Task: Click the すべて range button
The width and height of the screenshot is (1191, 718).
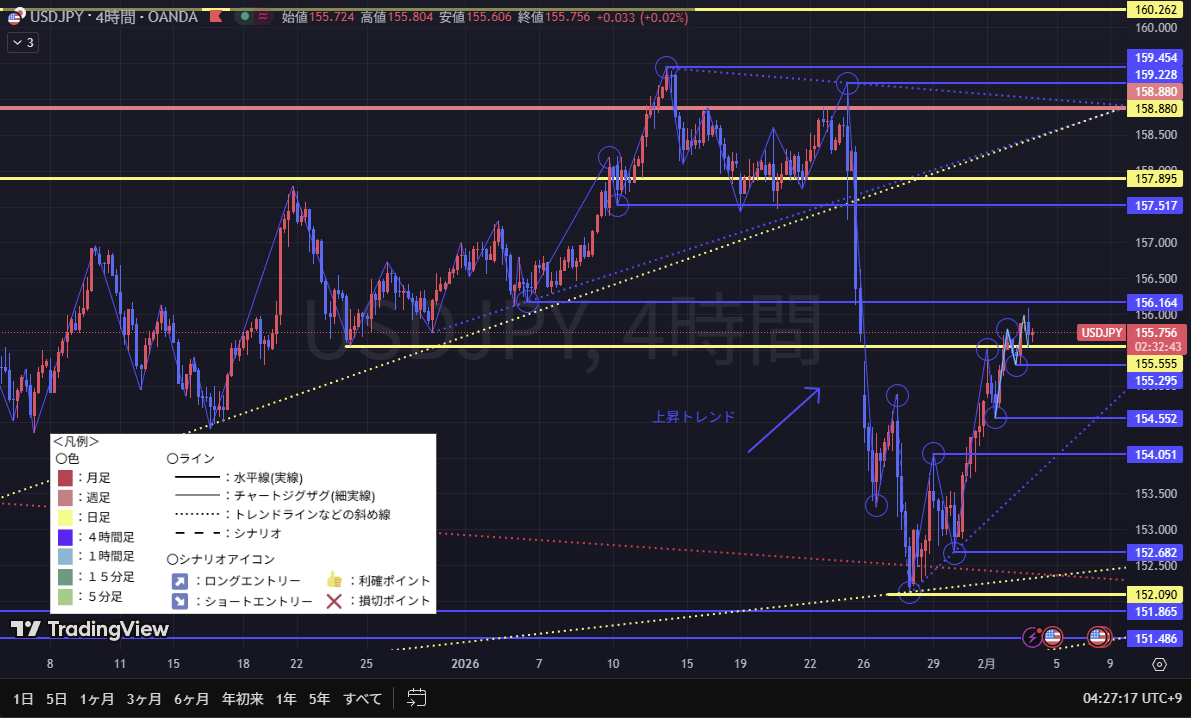Action: click(362, 697)
